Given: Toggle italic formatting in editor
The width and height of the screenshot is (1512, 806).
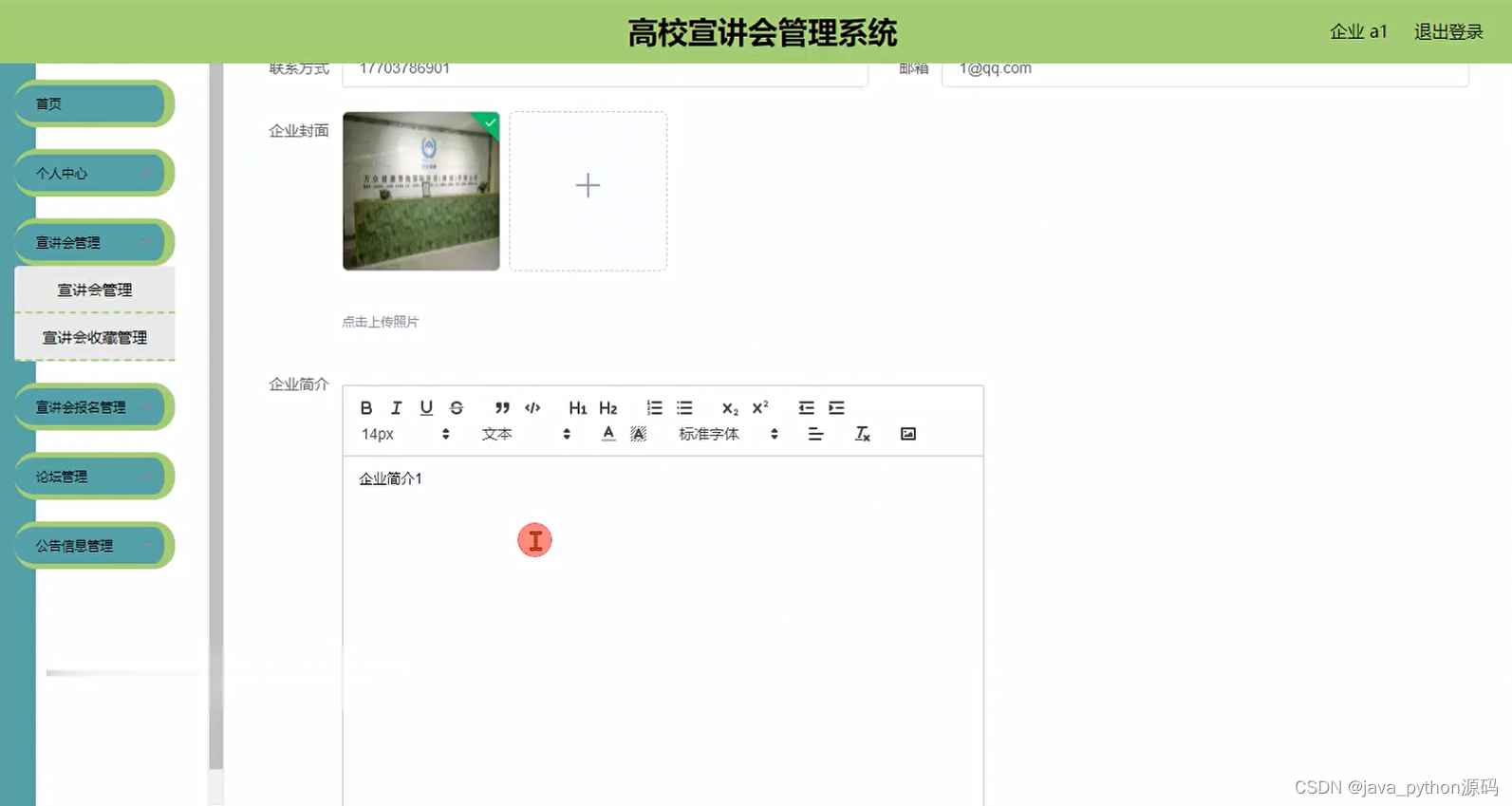Looking at the screenshot, I should click(x=397, y=408).
